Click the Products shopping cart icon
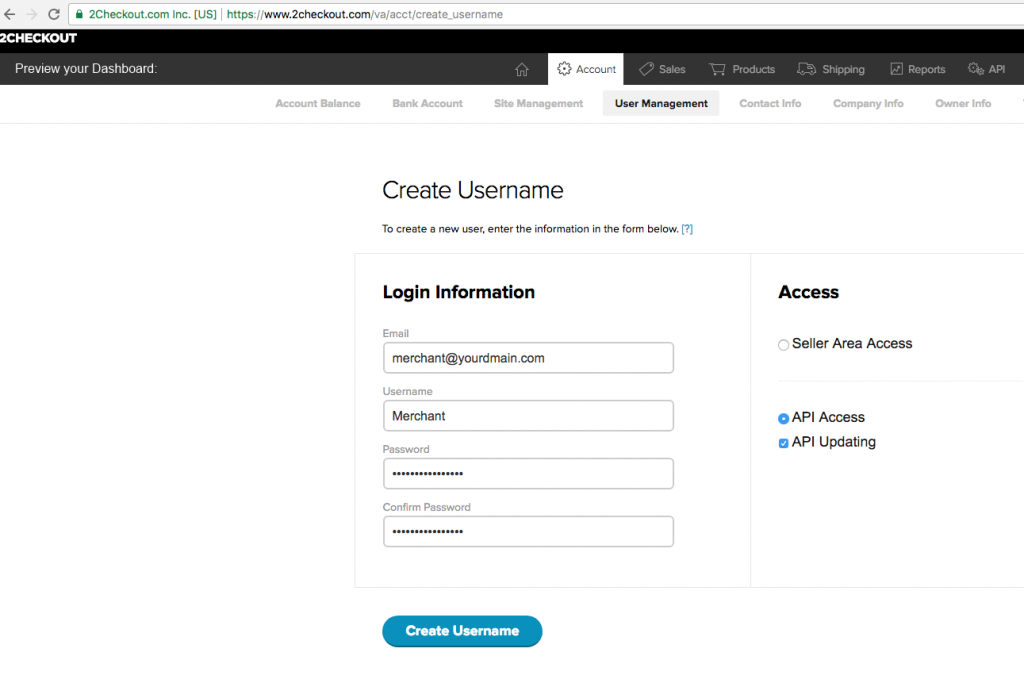Screen dimensions: 1024x679 coord(717,69)
